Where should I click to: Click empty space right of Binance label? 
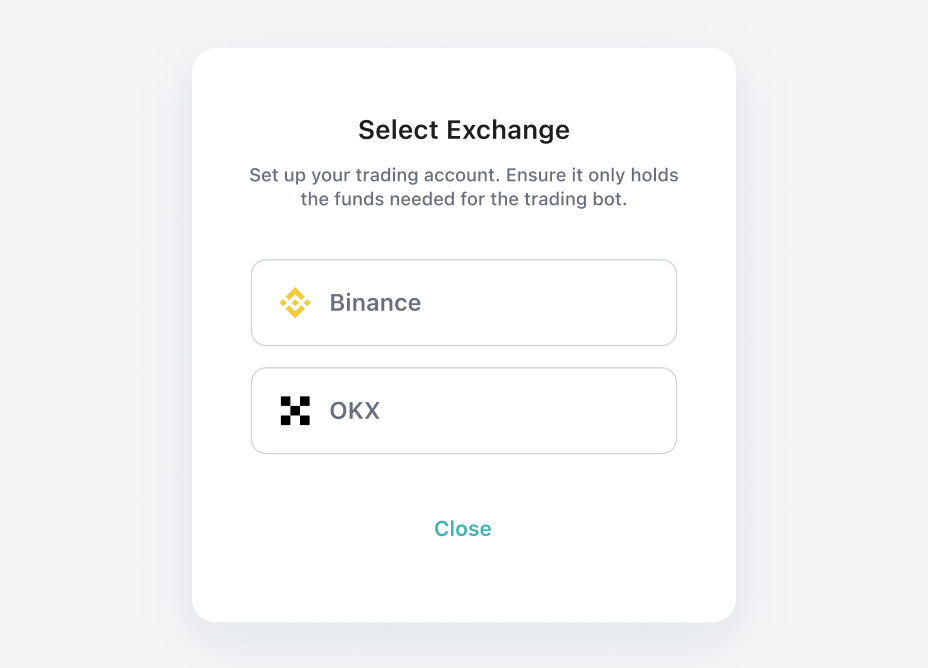click(560, 303)
